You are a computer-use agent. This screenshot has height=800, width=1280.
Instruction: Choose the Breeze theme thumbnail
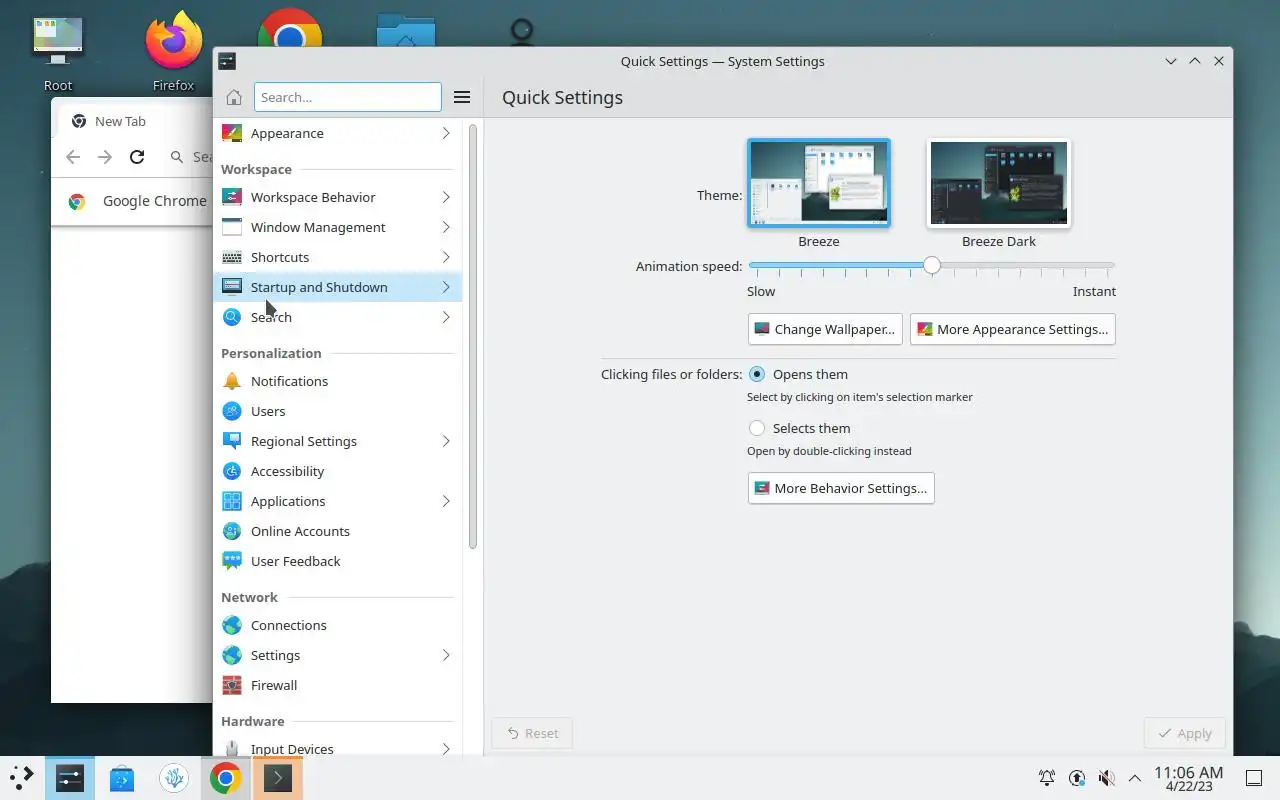click(819, 184)
